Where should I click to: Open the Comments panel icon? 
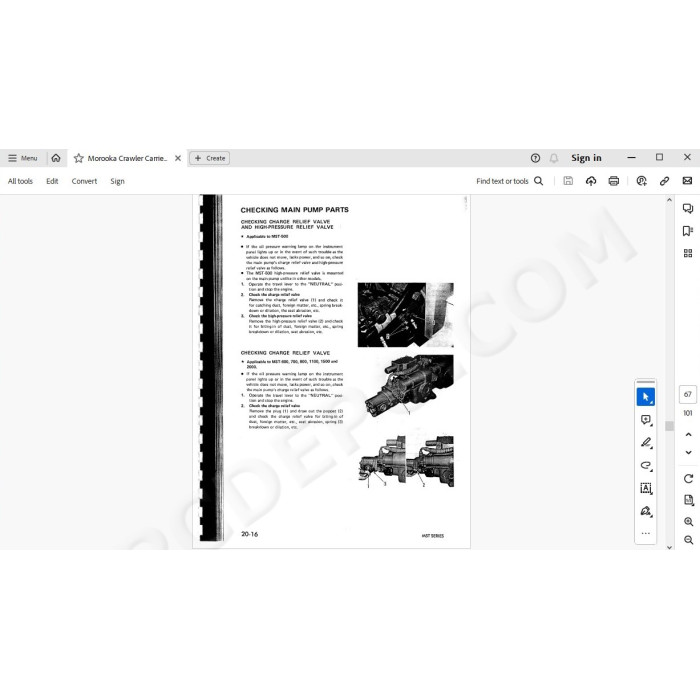coord(688,208)
